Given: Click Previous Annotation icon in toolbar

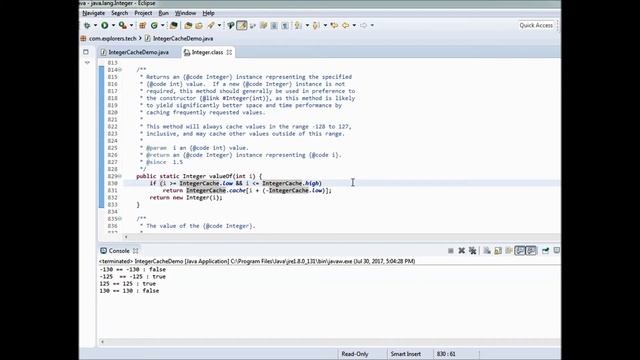Looking at the screenshot, I should click(316, 25).
